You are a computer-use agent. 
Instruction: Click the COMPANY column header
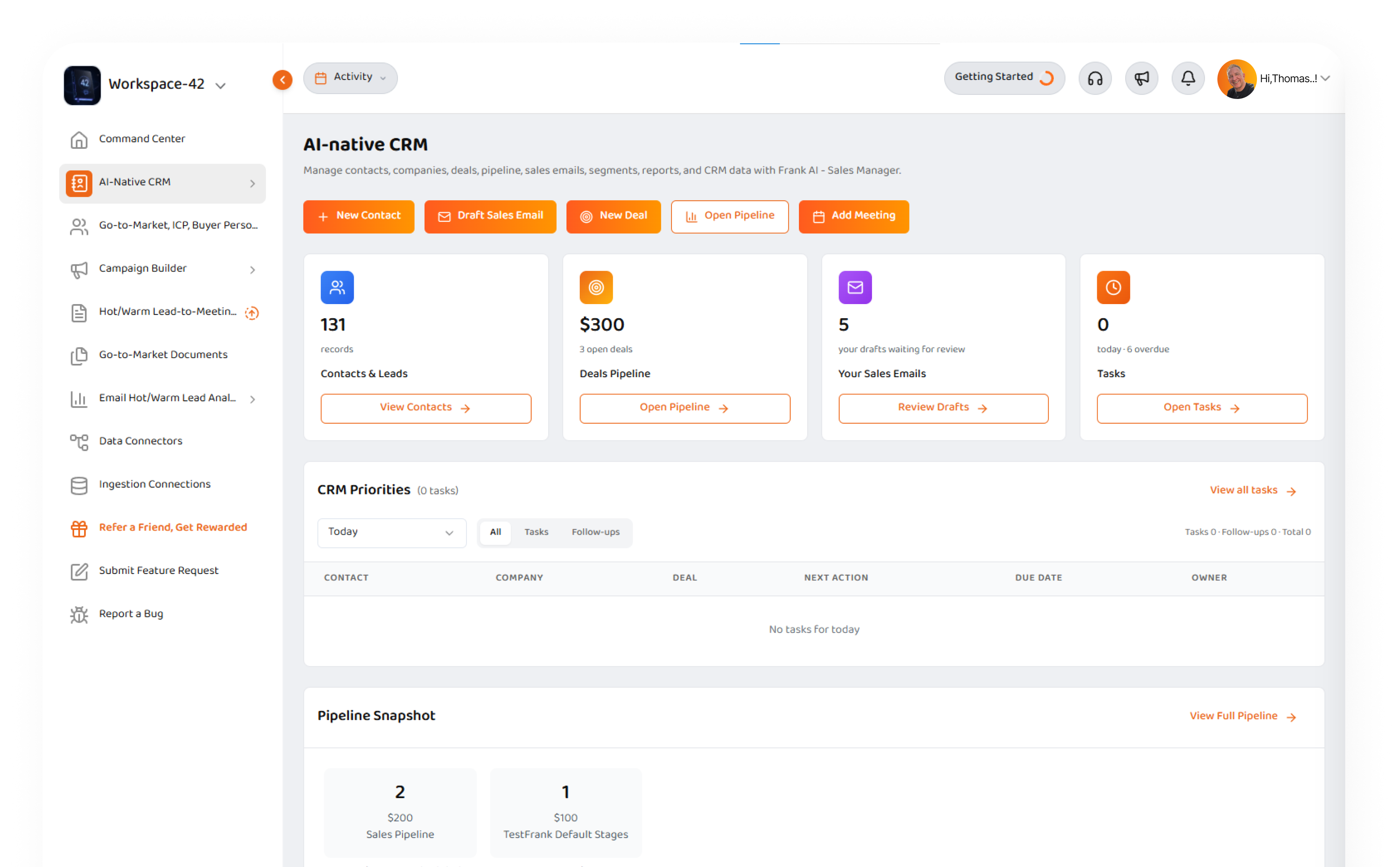tap(519, 578)
